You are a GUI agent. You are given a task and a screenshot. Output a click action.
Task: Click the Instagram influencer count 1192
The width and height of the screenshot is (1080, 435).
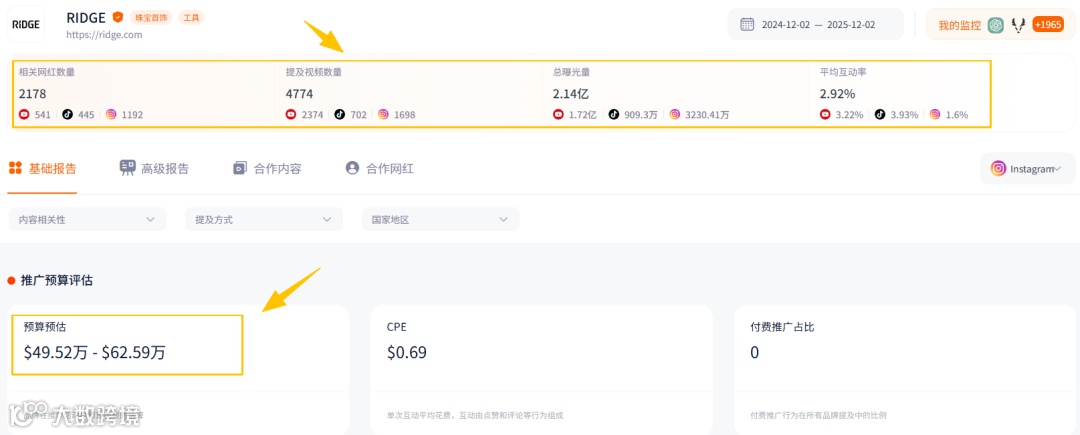132,115
